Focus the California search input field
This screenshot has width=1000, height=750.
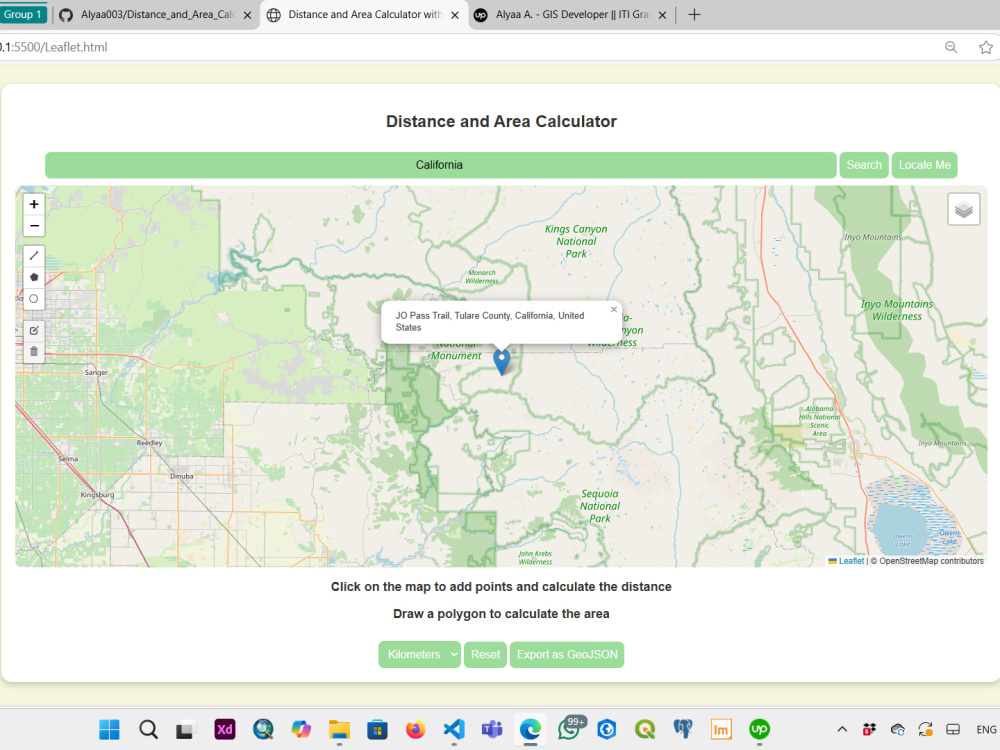[x=441, y=165]
